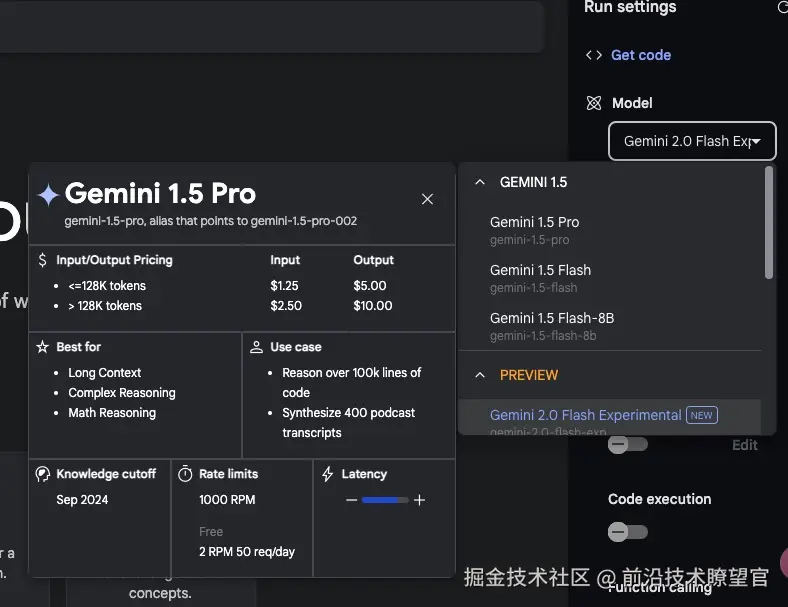Click the Get code angle-brackets icon
The height and width of the screenshot is (607, 788).
594,55
